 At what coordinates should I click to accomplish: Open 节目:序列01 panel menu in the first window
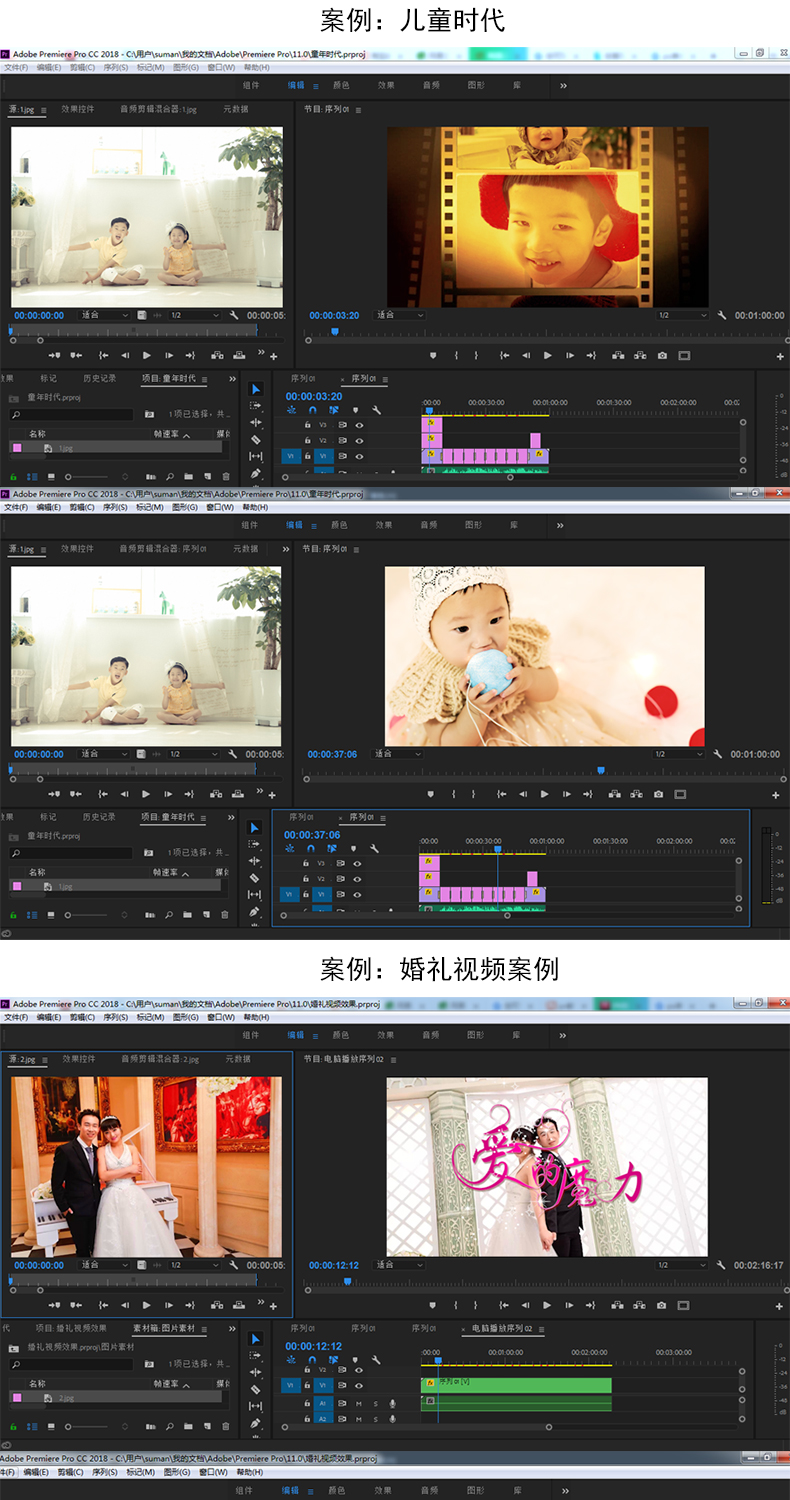click(357, 109)
